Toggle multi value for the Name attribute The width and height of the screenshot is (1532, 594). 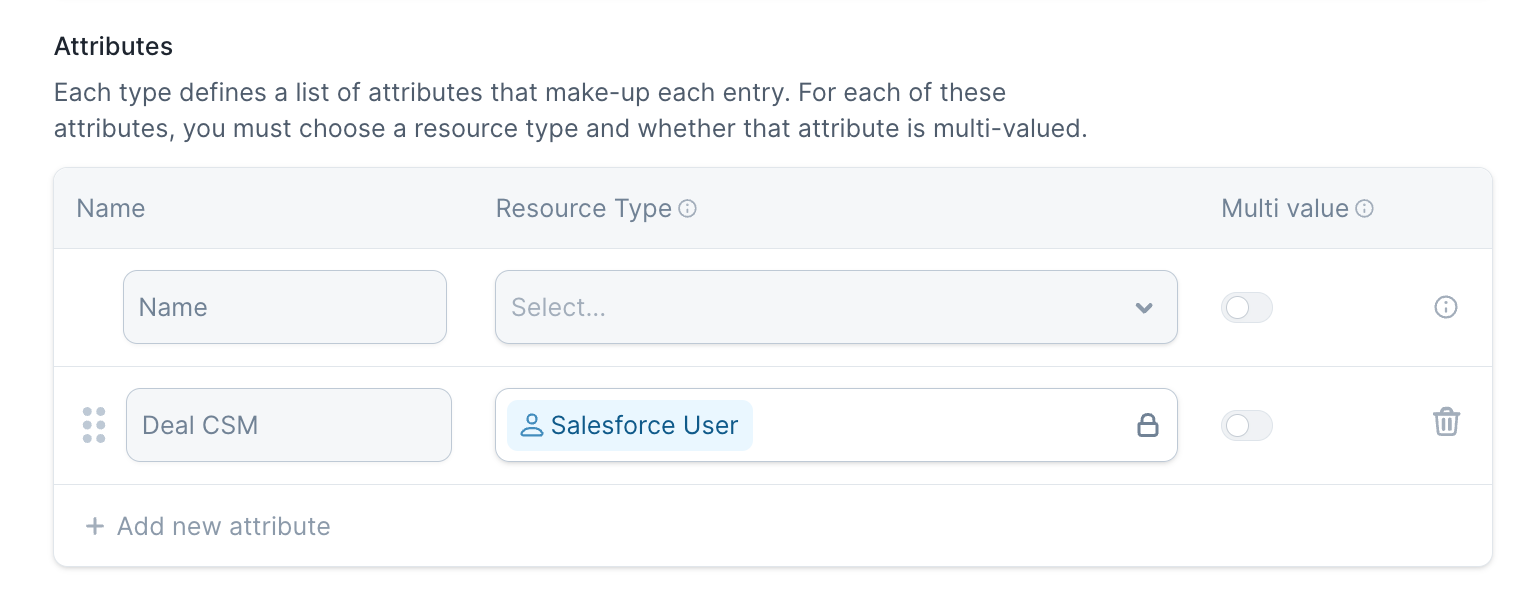[1246, 308]
